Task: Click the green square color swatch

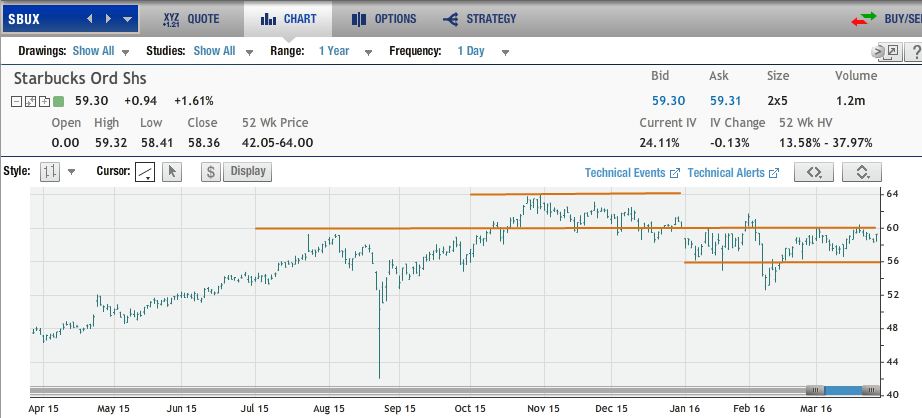Action: pos(58,102)
